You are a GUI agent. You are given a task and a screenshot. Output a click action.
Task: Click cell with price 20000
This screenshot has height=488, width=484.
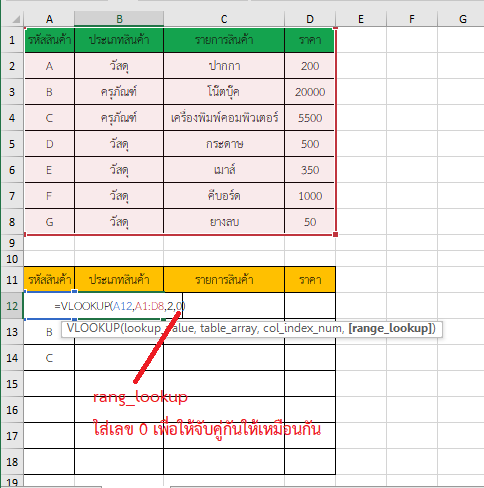coord(310,92)
